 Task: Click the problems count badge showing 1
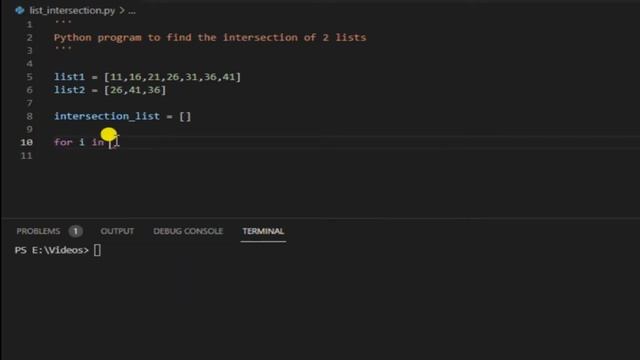(76, 231)
